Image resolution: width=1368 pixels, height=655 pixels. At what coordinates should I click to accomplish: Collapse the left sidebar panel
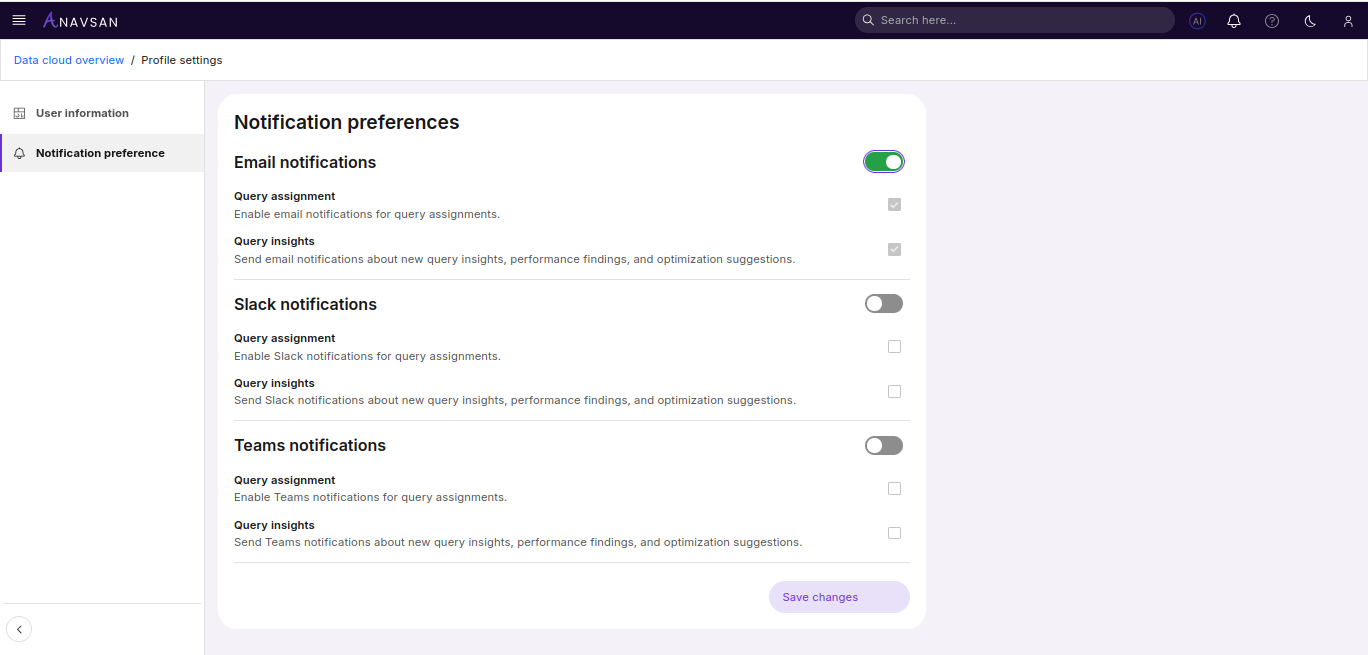pyautogui.click(x=19, y=629)
